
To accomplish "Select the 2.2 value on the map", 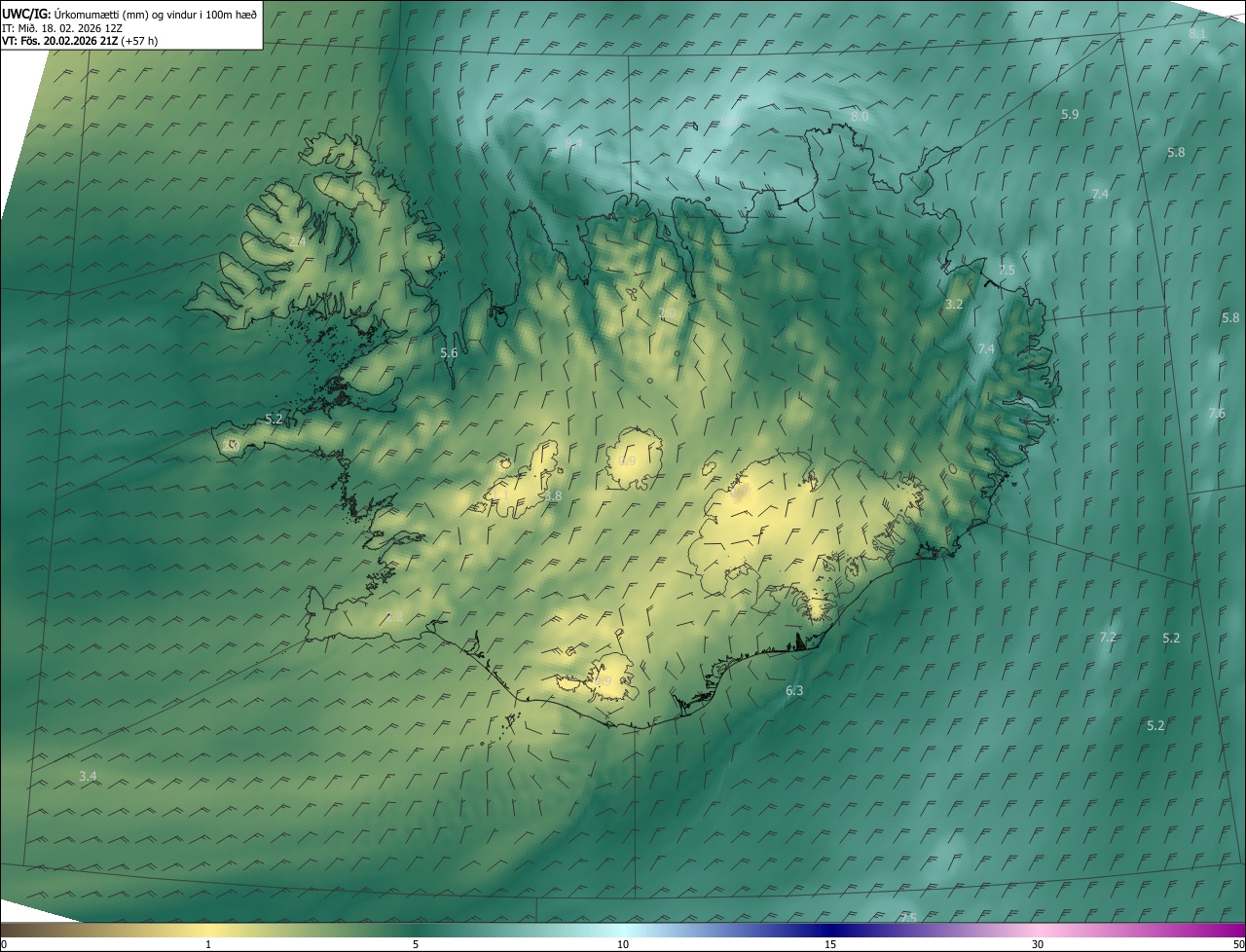I will [x=394, y=617].
